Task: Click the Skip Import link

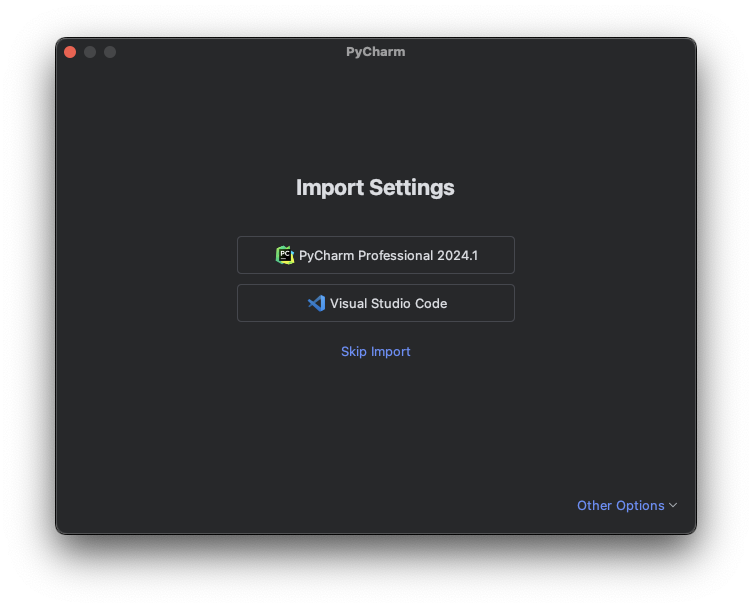Action: tap(376, 351)
